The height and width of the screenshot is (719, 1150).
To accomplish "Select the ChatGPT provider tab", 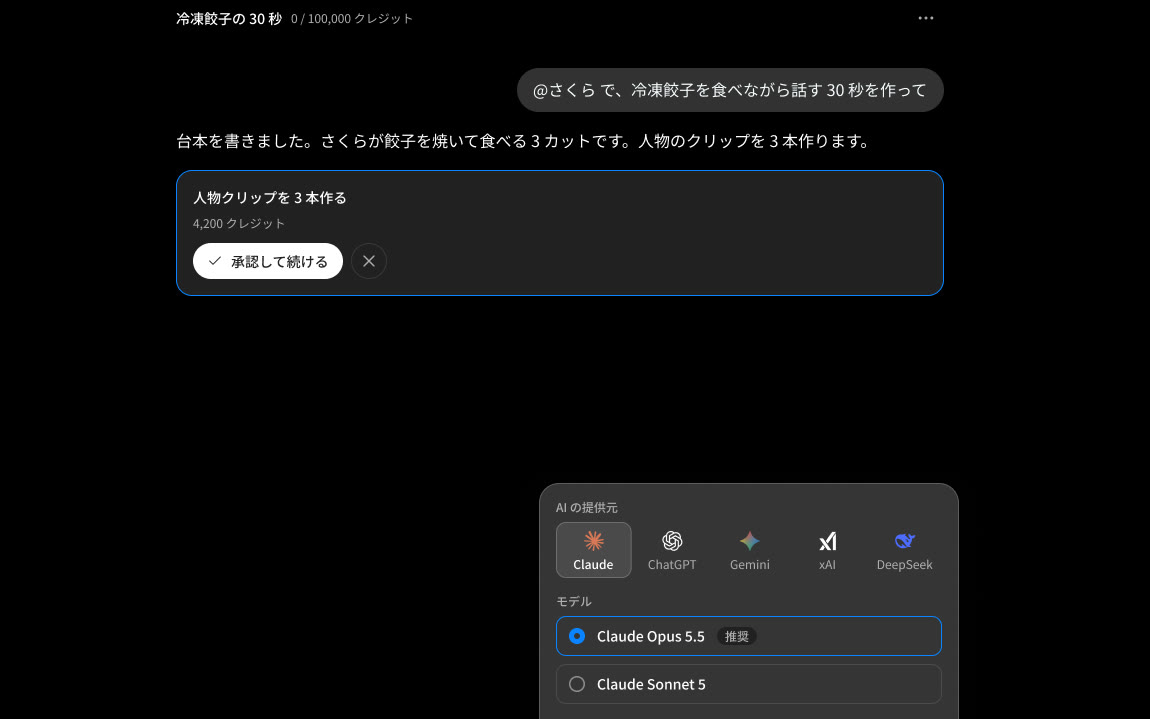I will point(672,550).
